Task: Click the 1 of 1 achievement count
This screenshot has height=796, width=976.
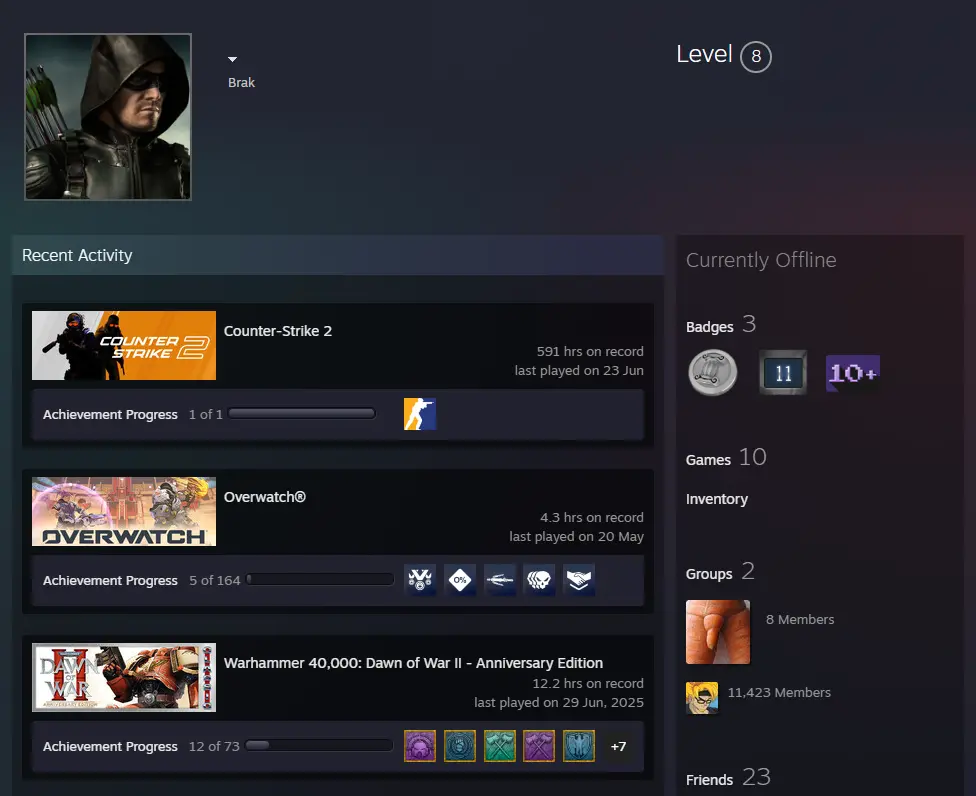Action: [x=205, y=414]
